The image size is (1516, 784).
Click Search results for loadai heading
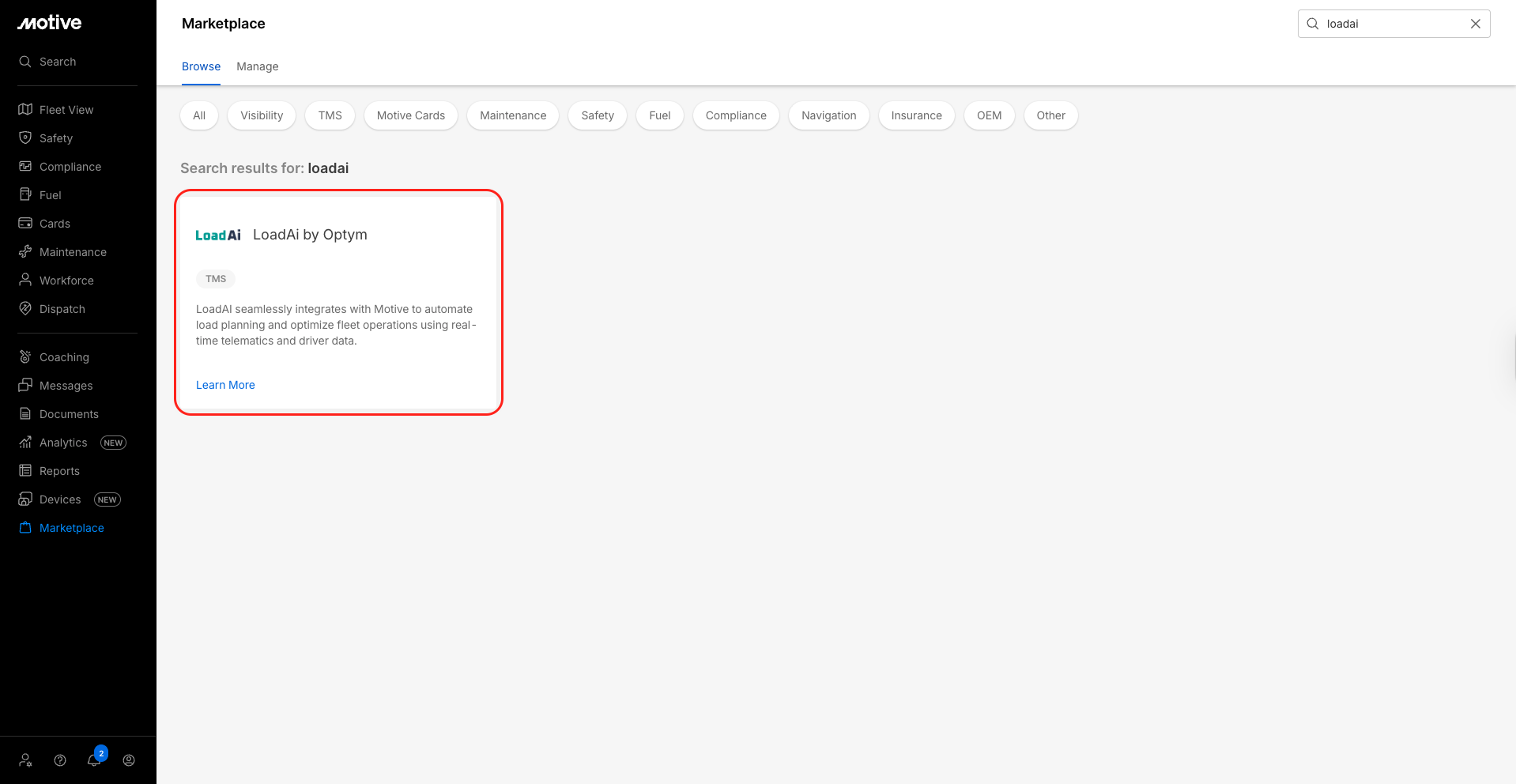click(264, 168)
